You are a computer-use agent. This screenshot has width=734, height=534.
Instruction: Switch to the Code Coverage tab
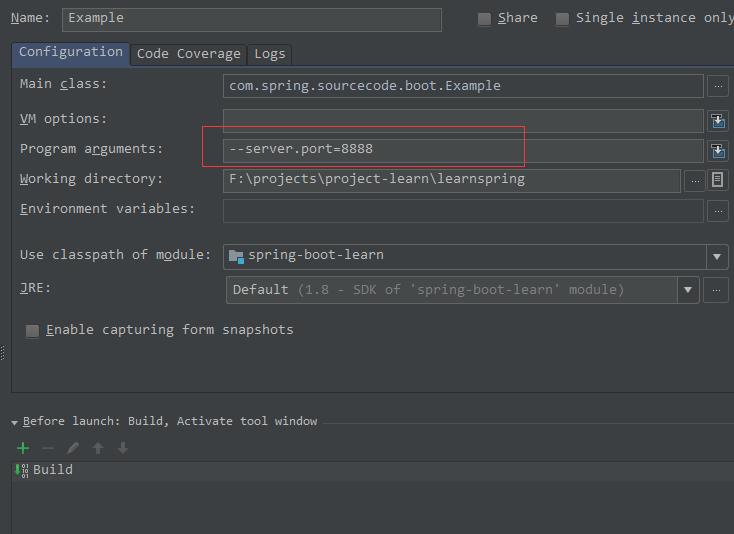point(188,54)
